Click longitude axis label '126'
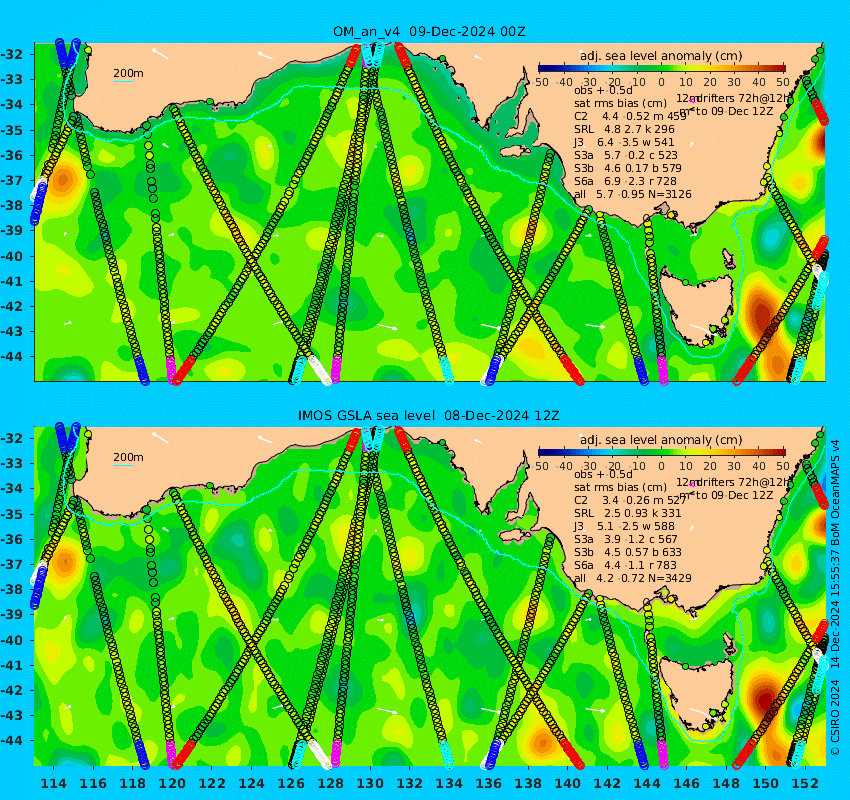850x800 pixels. tap(291, 783)
